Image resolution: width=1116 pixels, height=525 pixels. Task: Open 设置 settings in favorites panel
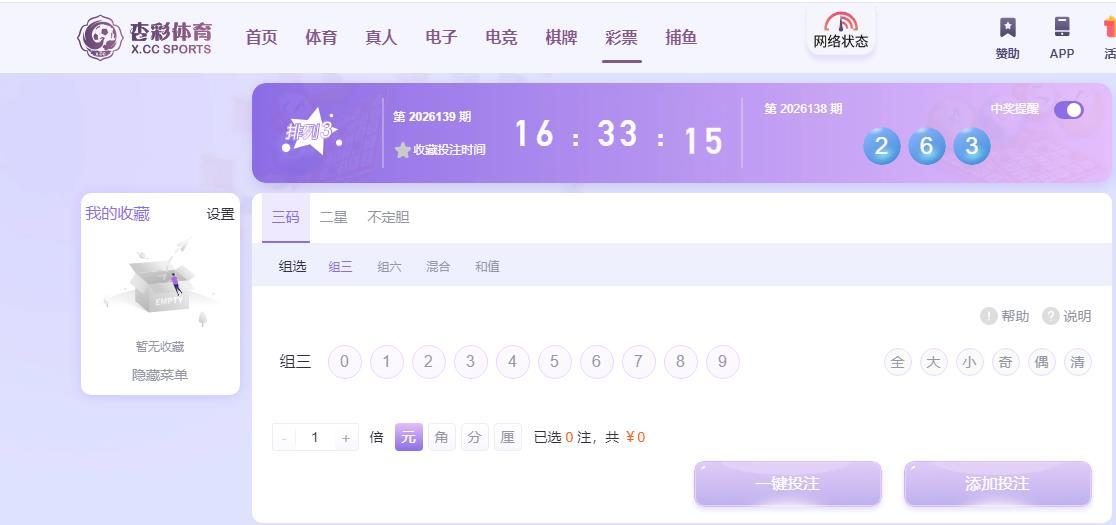221,214
